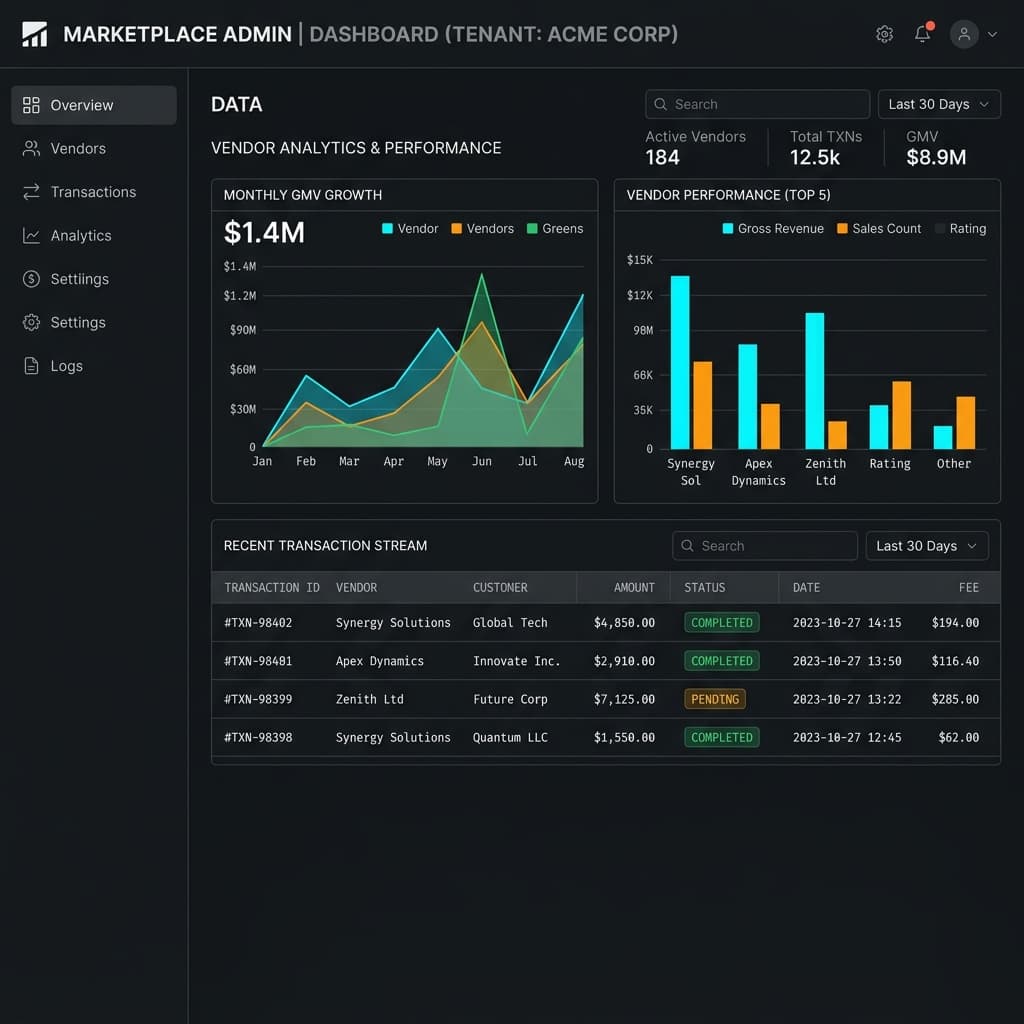Click Apex Dynamics orange sales bar

[x=770, y=426]
